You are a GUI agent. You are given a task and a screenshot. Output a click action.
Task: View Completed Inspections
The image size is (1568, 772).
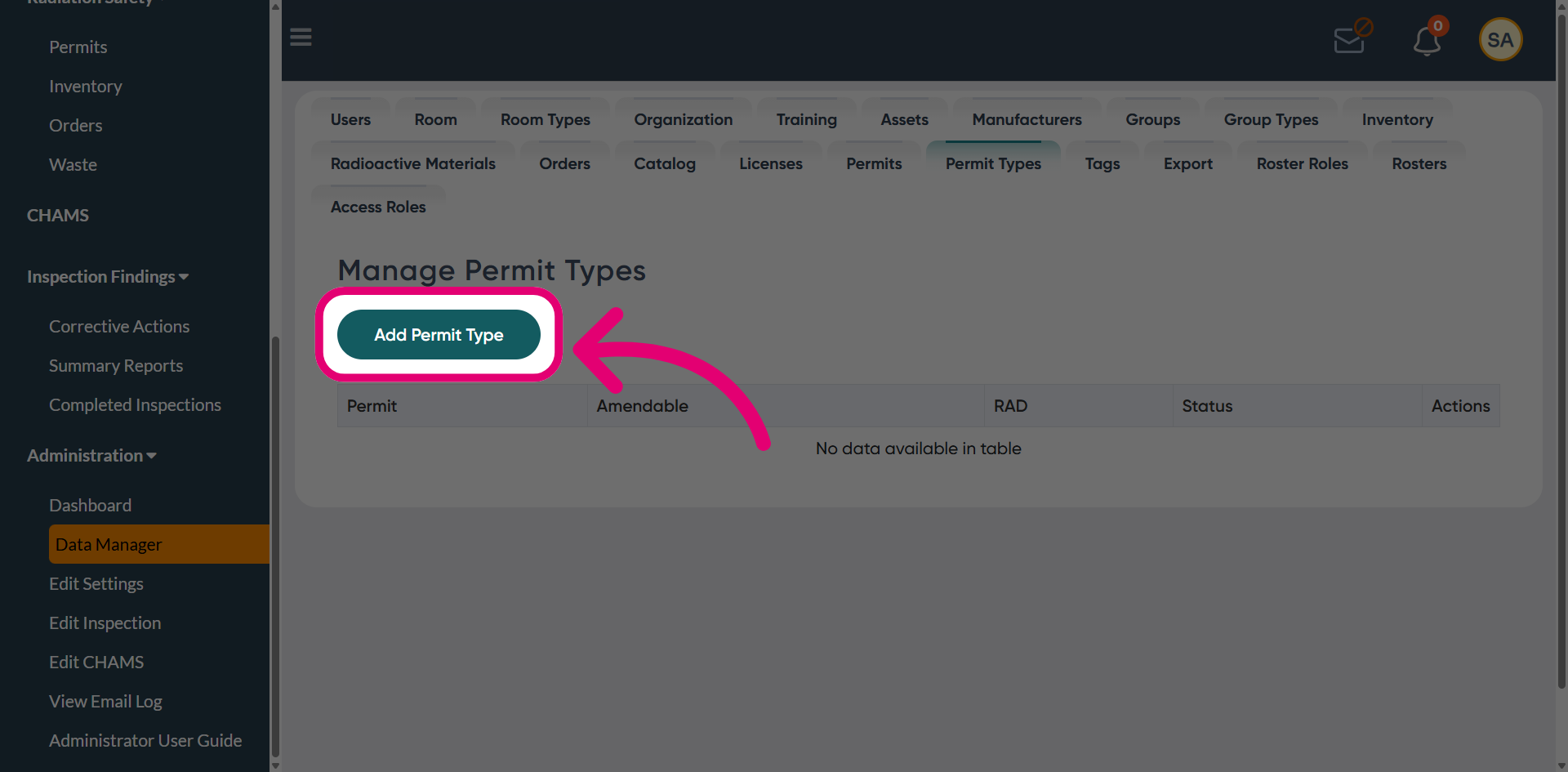(135, 405)
